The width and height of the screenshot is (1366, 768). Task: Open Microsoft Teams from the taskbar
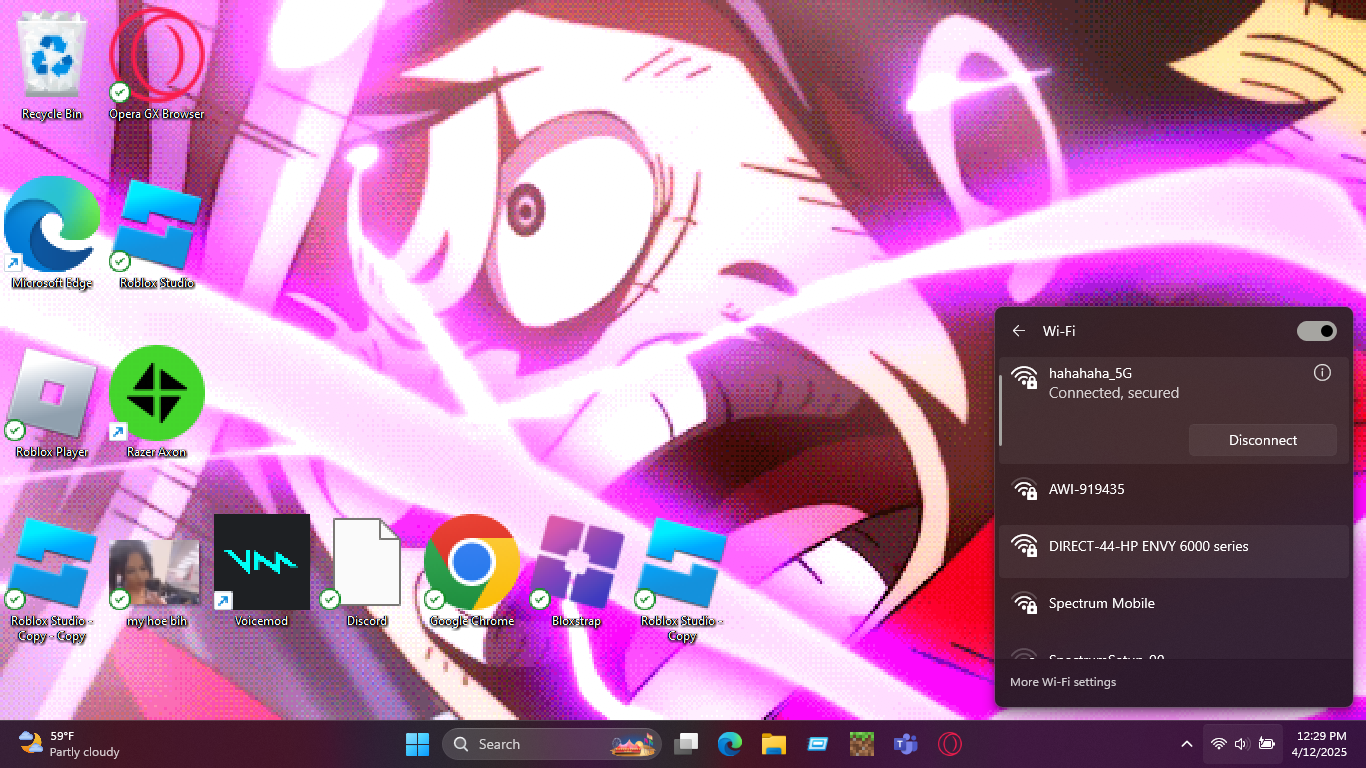point(906,744)
